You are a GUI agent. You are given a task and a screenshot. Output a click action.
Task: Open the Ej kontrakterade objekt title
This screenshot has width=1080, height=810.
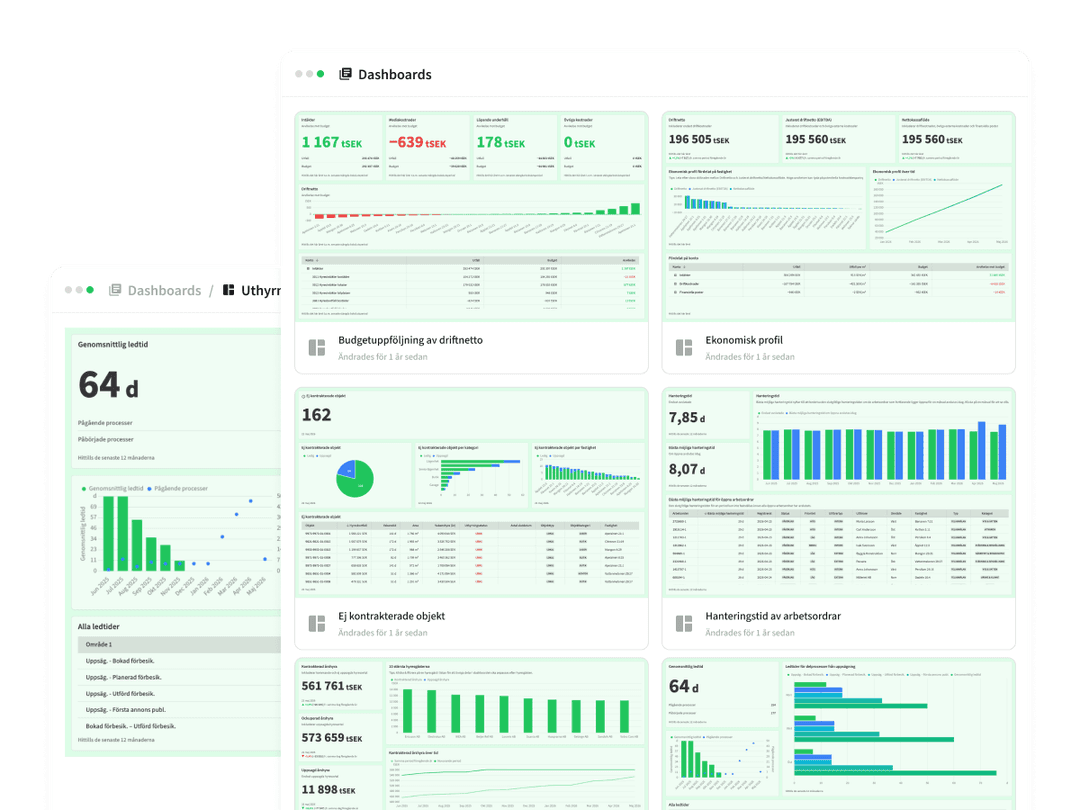point(391,616)
